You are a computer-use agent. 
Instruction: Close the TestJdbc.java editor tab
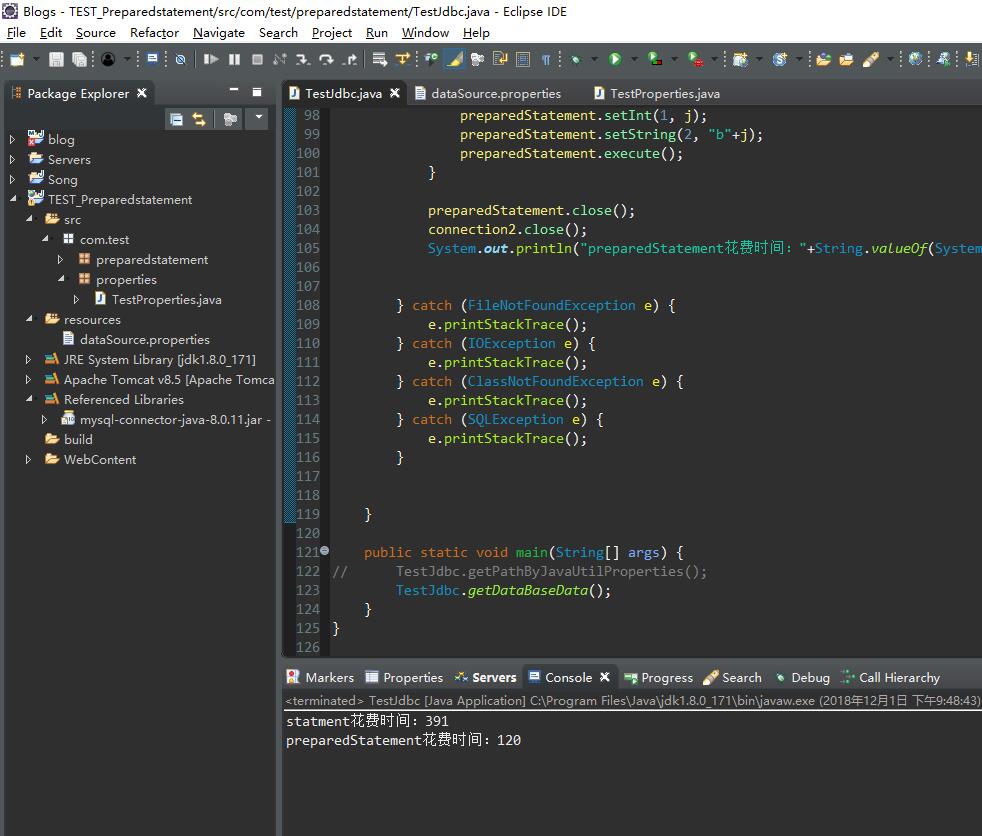pos(395,93)
